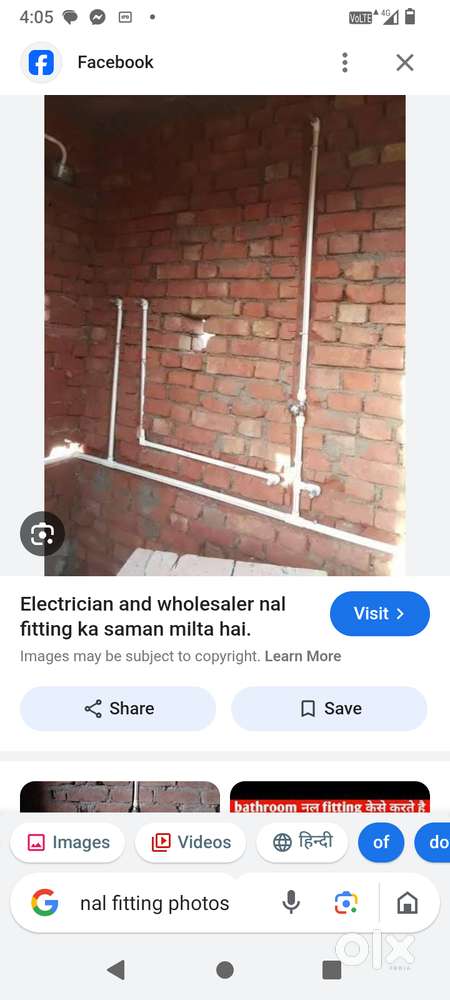The width and height of the screenshot is (450, 1000).
Task: Tap the Android recent apps square
Action: (331, 970)
